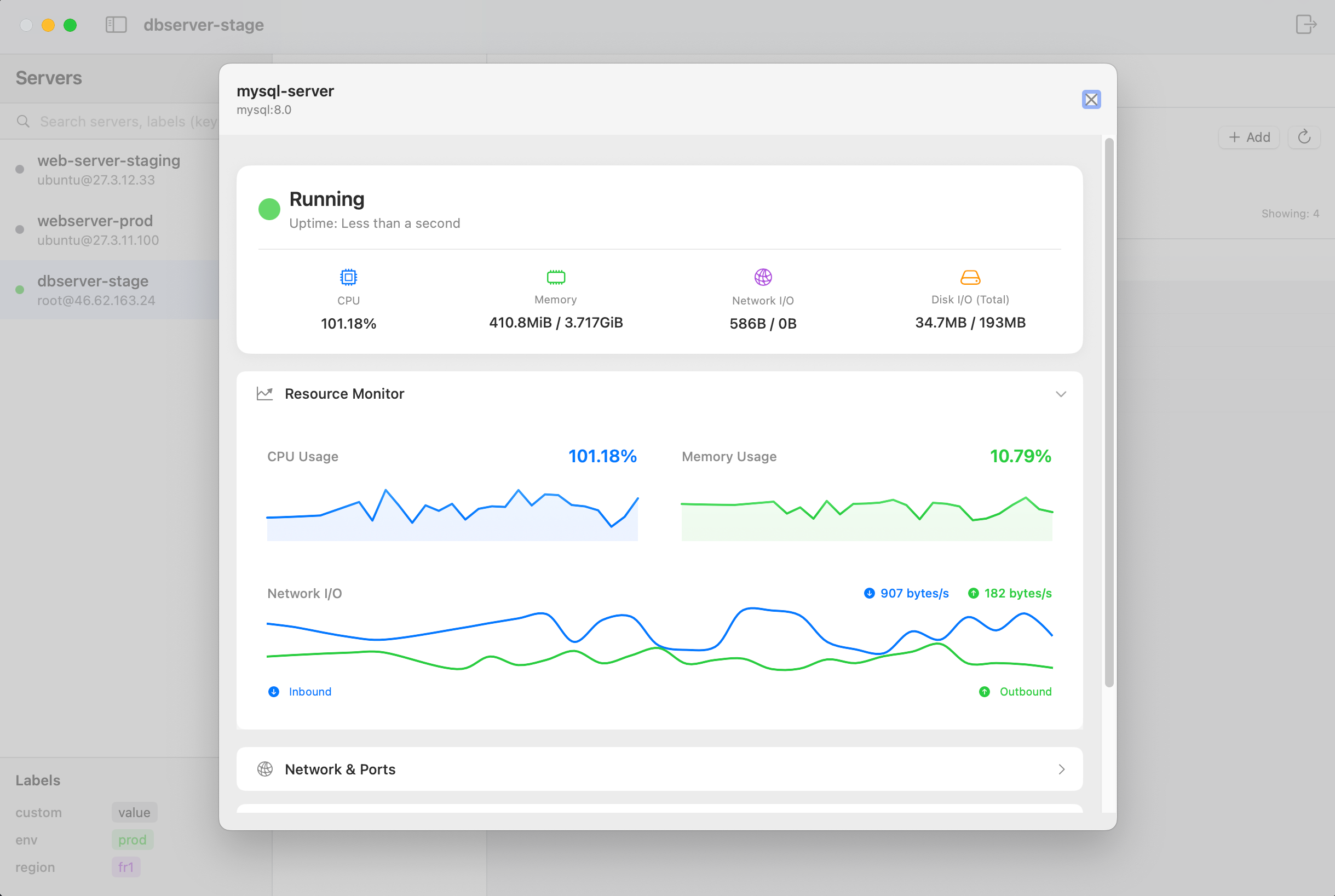This screenshot has height=896, width=1335.
Task: Click the CPU Usage 101.18% value
Action: [x=602, y=456]
